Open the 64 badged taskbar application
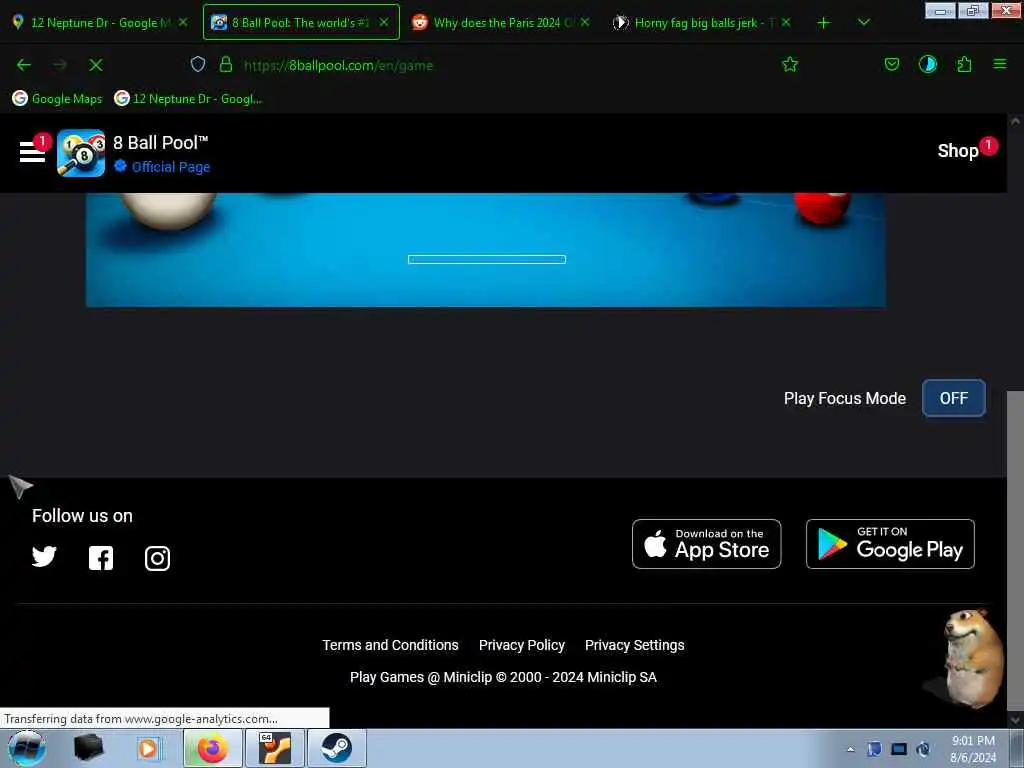The image size is (1024, 768). click(x=274, y=748)
